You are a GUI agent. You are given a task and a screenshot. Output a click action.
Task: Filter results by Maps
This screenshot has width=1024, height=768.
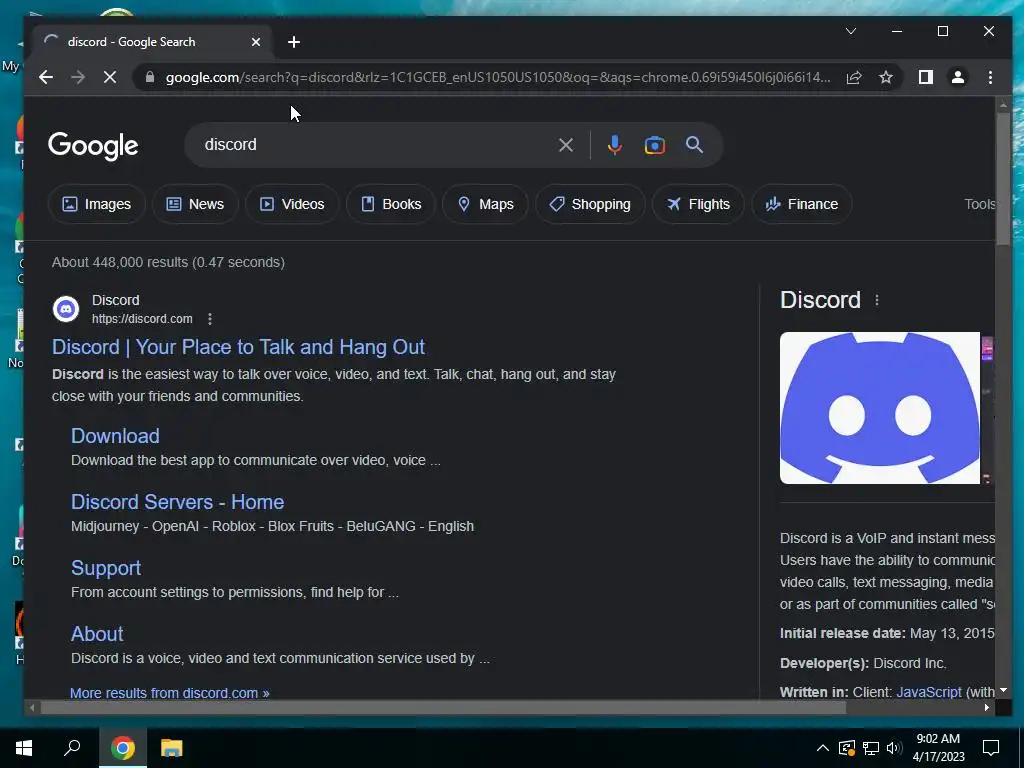point(485,204)
